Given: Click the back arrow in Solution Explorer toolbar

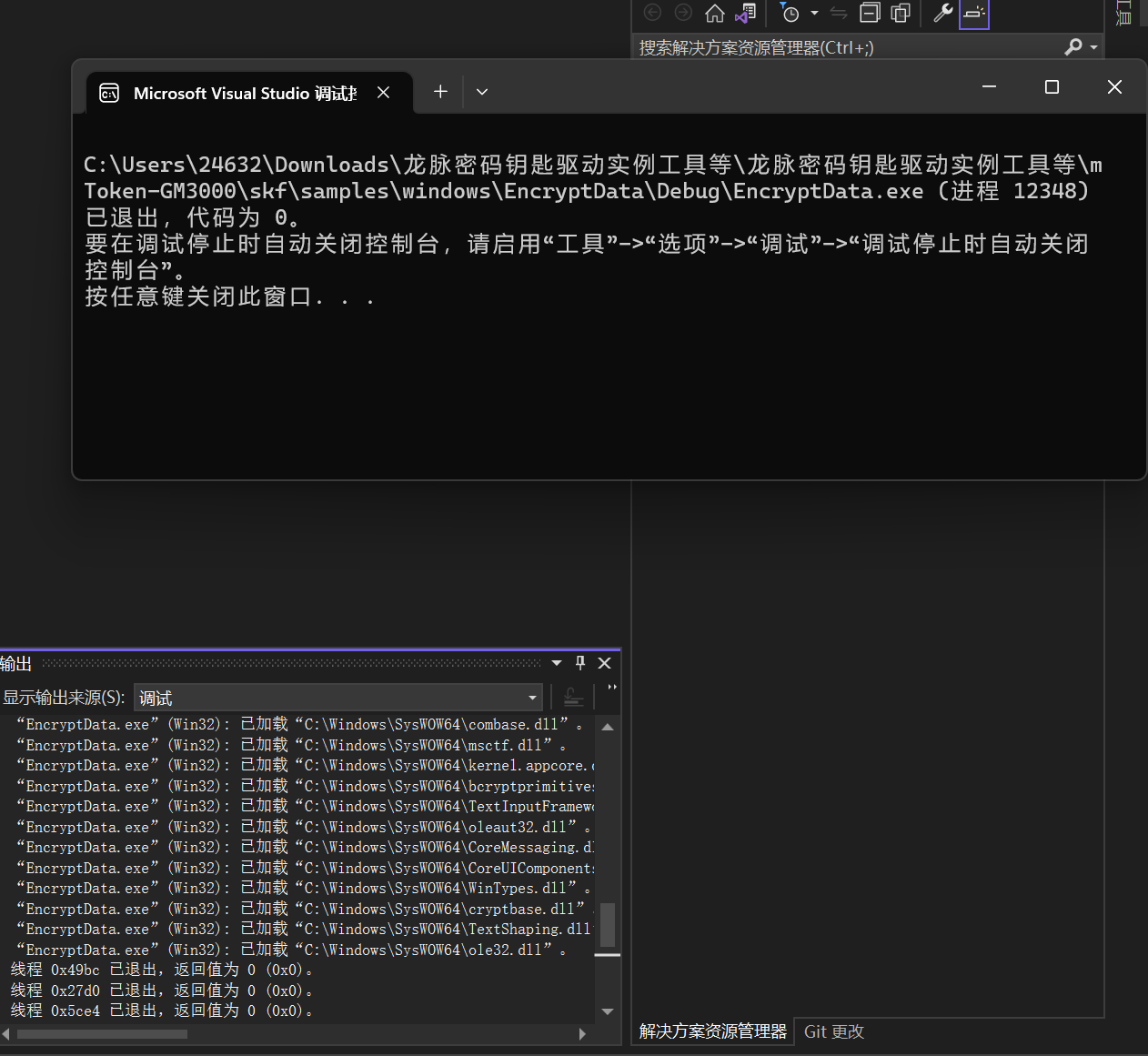Looking at the screenshot, I should (652, 13).
